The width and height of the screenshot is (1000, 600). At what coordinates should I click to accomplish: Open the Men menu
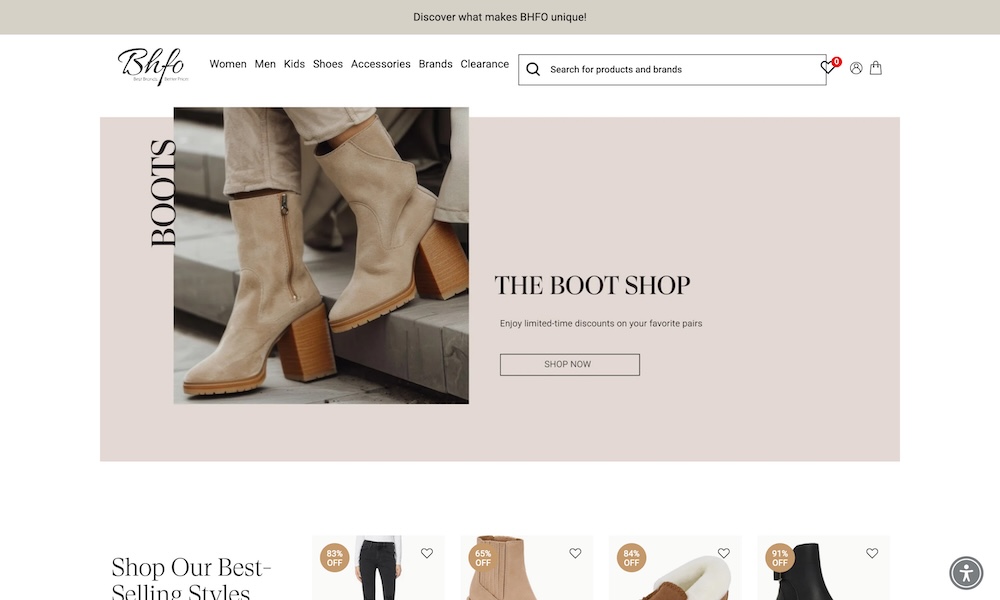(265, 64)
